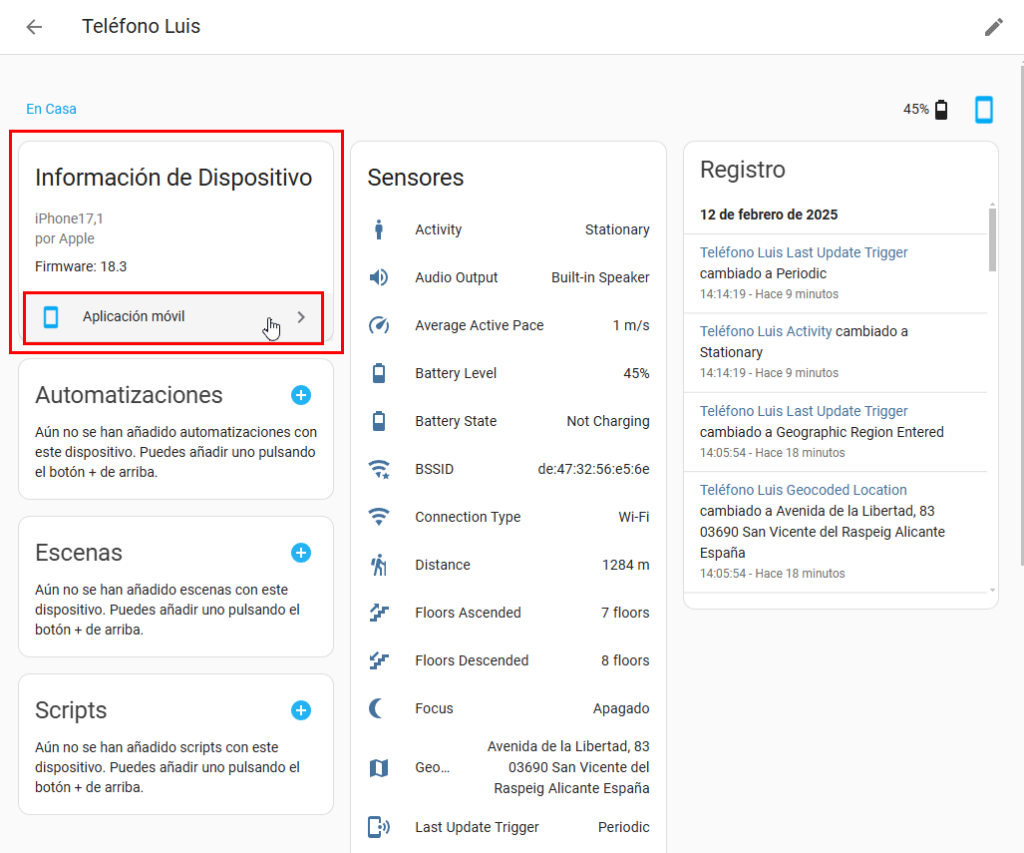
Task: Expand Aplicación móvil chevron arrow
Action: tap(302, 317)
